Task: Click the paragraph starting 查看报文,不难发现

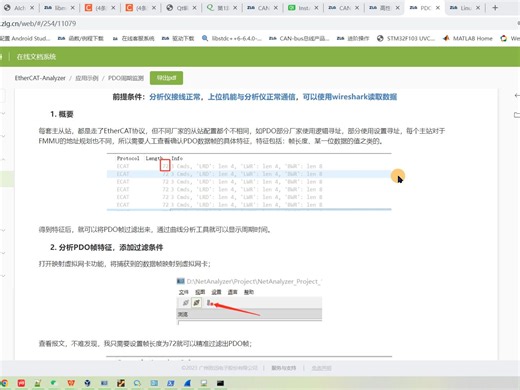Action: pos(145,343)
